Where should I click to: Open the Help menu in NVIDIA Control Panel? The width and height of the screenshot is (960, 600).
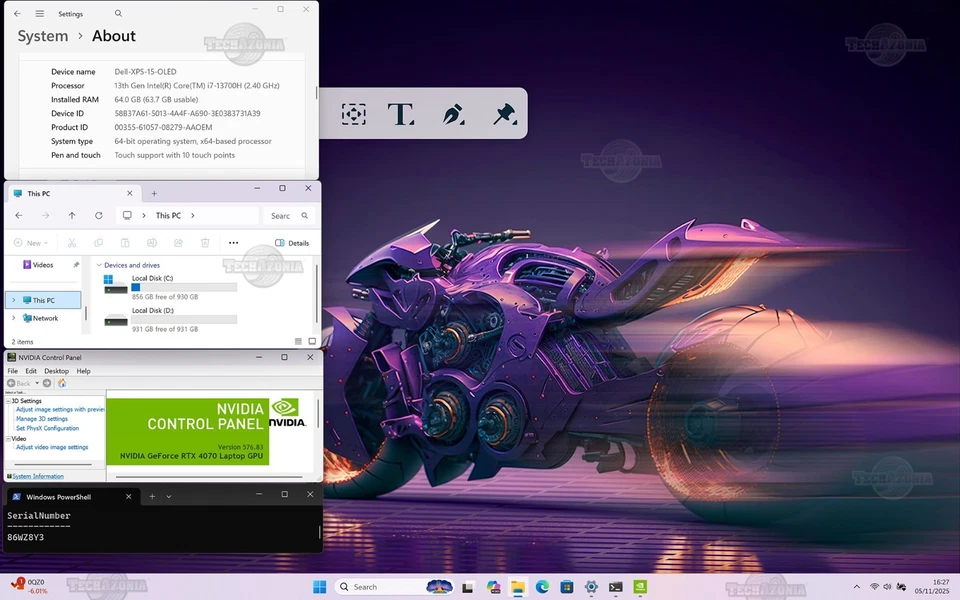tap(84, 371)
